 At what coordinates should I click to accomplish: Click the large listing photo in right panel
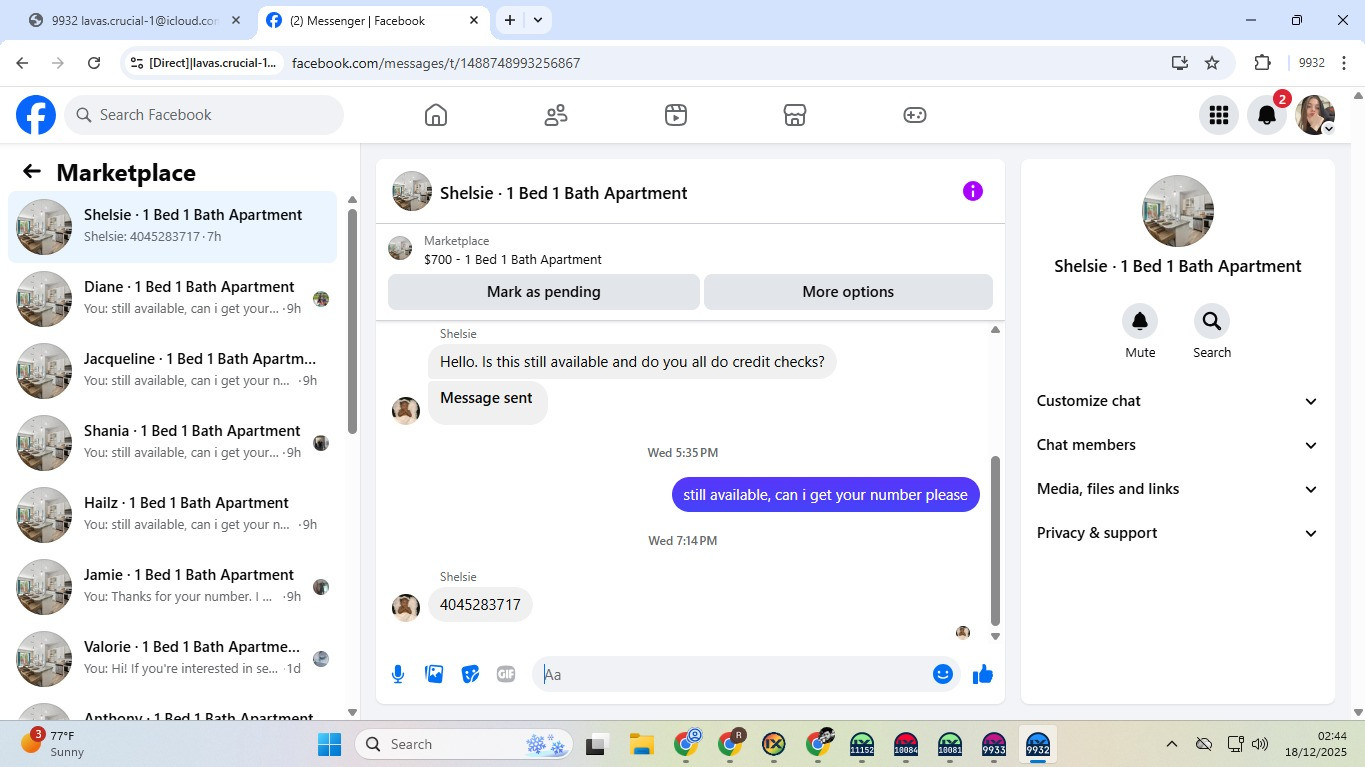tap(1178, 211)
